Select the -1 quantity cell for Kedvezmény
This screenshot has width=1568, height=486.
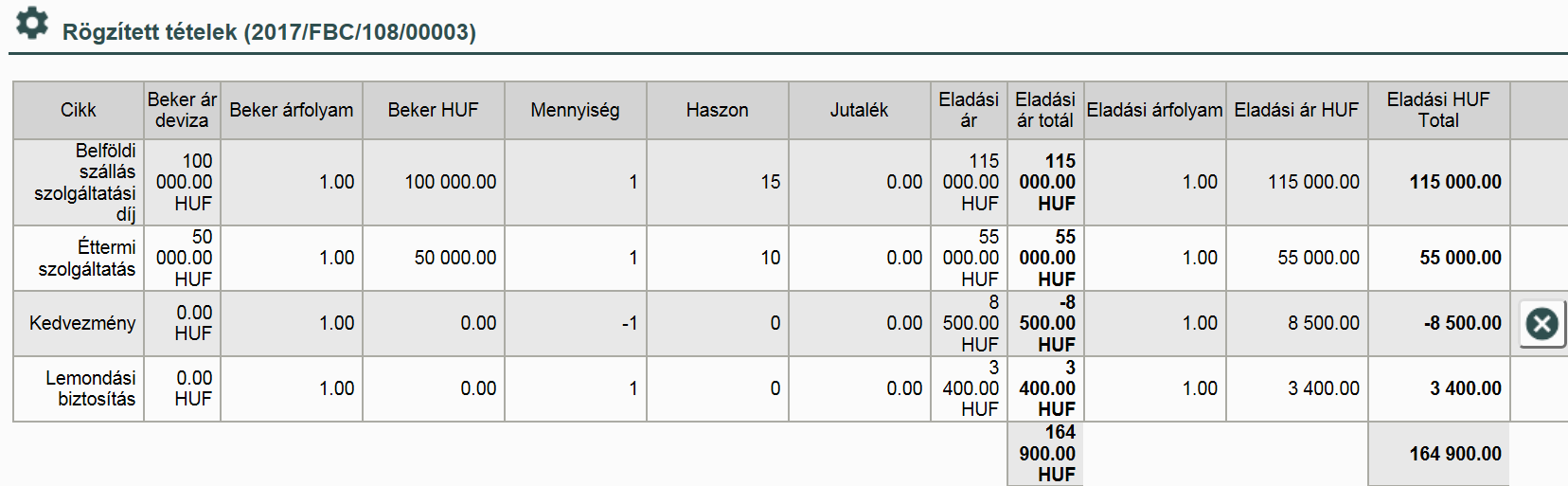[x=629, y=323]
